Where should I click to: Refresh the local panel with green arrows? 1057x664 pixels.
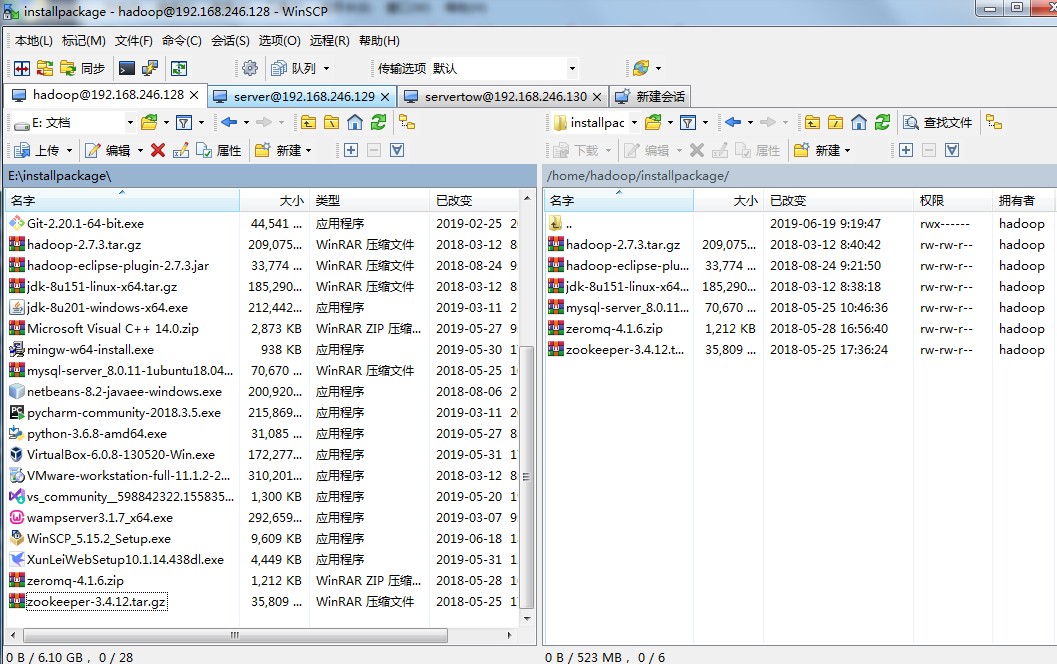379,123
